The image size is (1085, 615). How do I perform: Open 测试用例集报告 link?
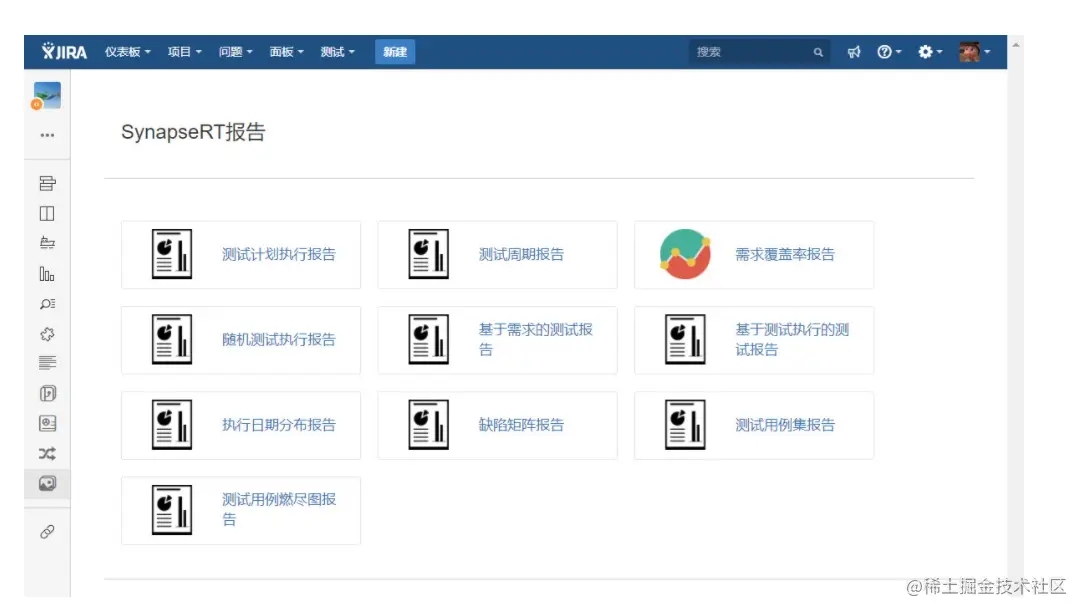785,425
